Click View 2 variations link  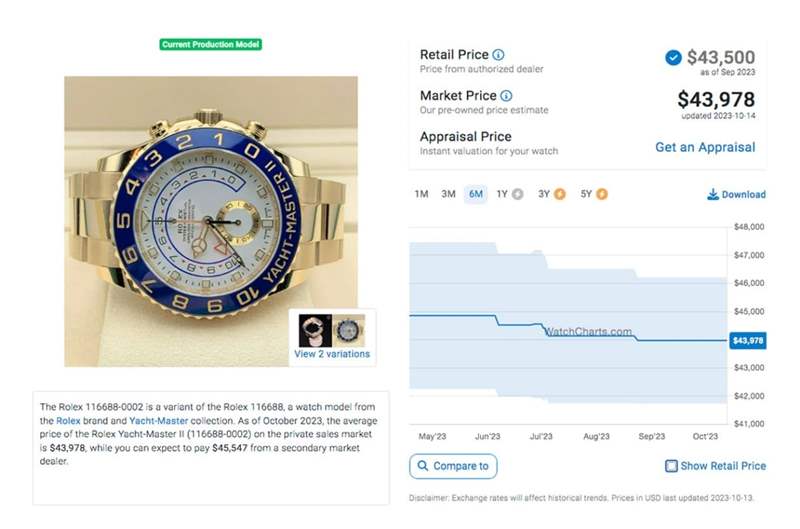[332, 354]
